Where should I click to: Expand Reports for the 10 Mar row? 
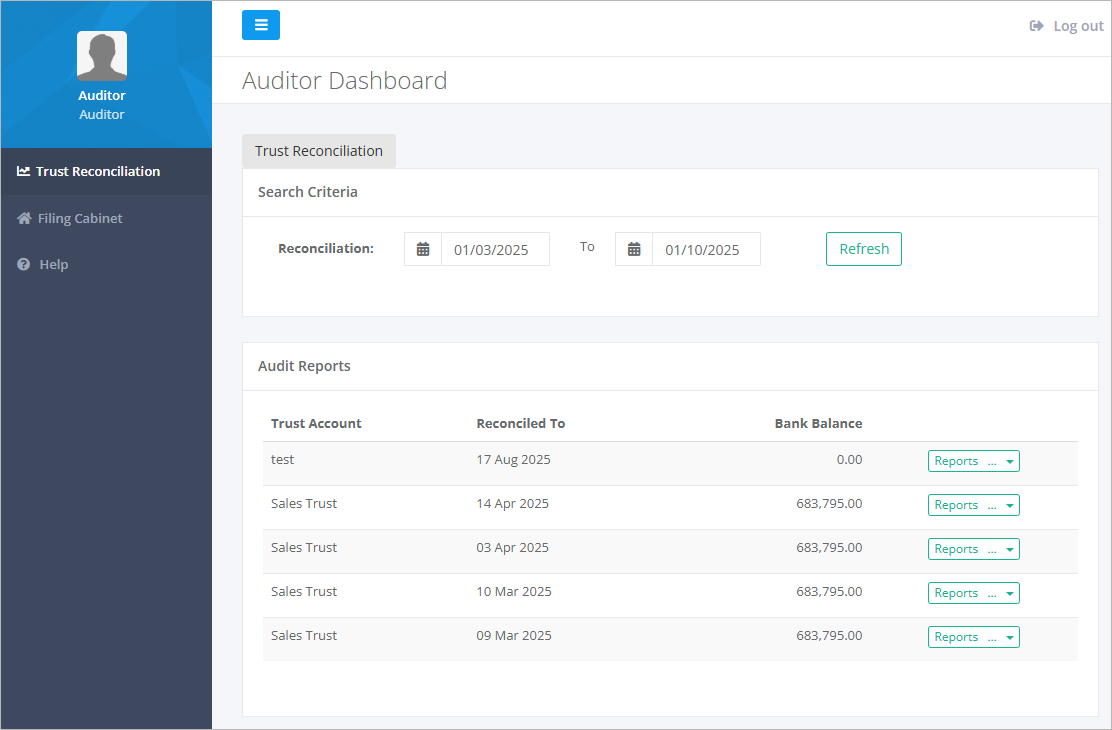click(973, 592)
